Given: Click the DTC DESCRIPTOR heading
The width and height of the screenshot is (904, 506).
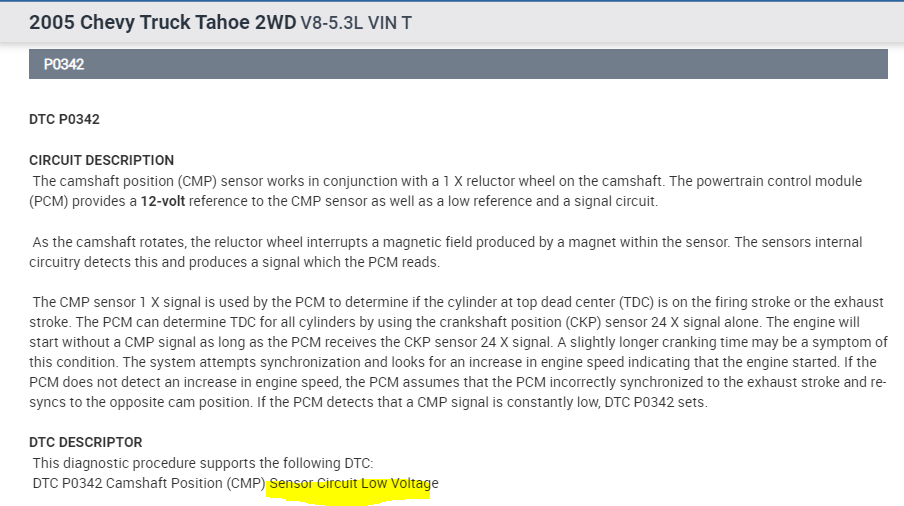Looking at the screenshot, I should (86, 442).
